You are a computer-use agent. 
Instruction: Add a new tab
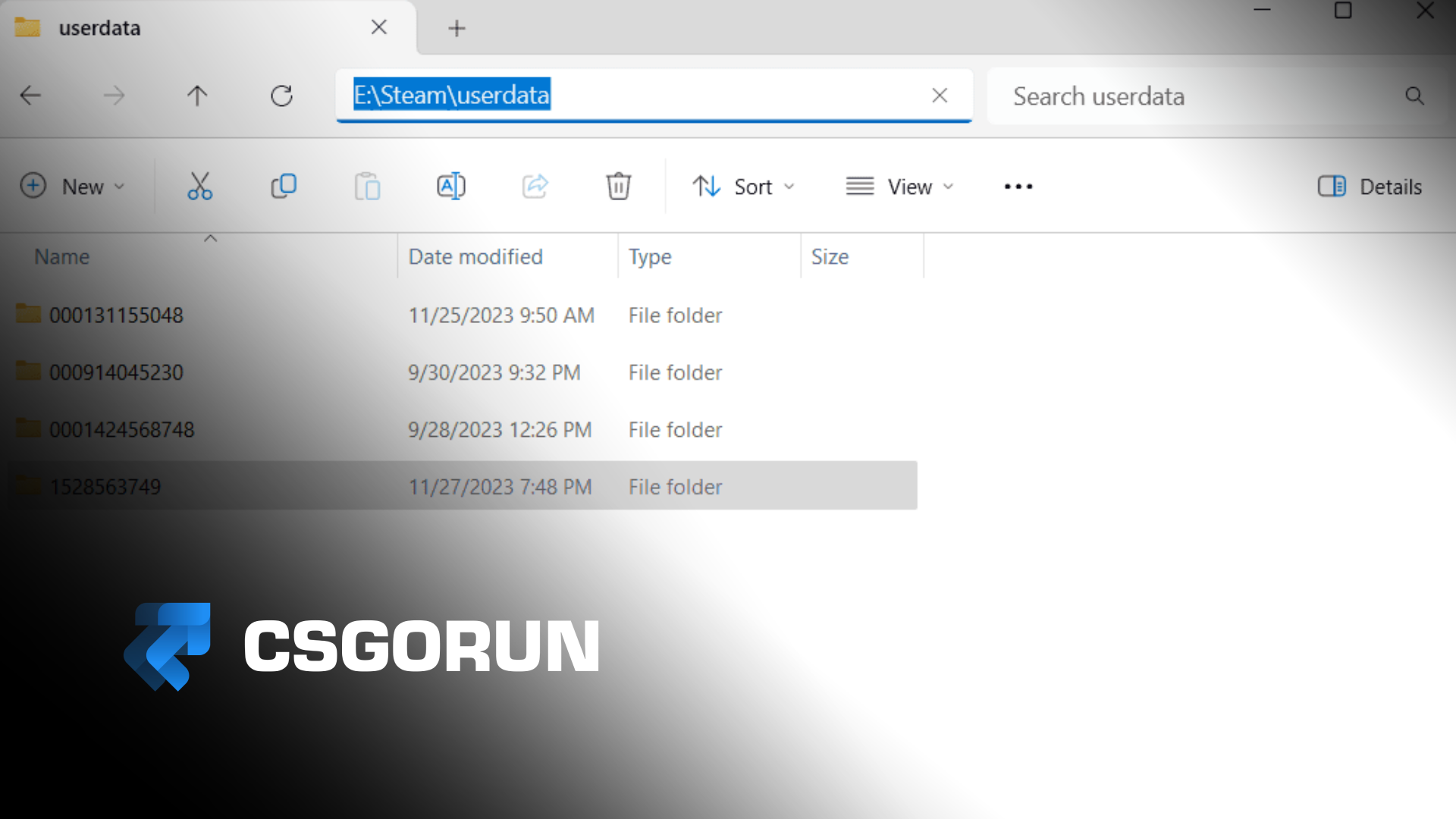[x=457, y=29]
